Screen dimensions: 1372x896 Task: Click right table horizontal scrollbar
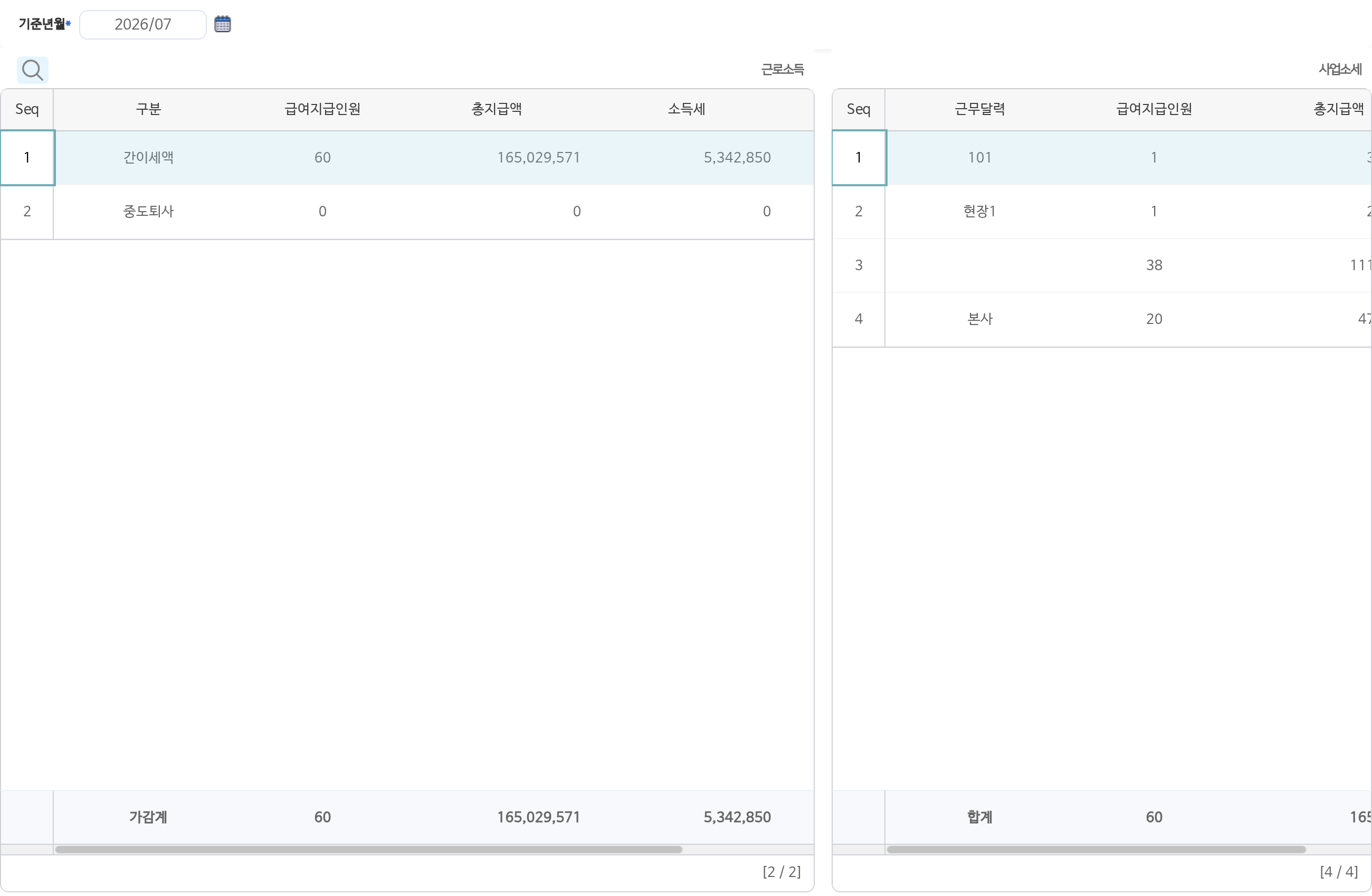click(x=1096, y=850)
